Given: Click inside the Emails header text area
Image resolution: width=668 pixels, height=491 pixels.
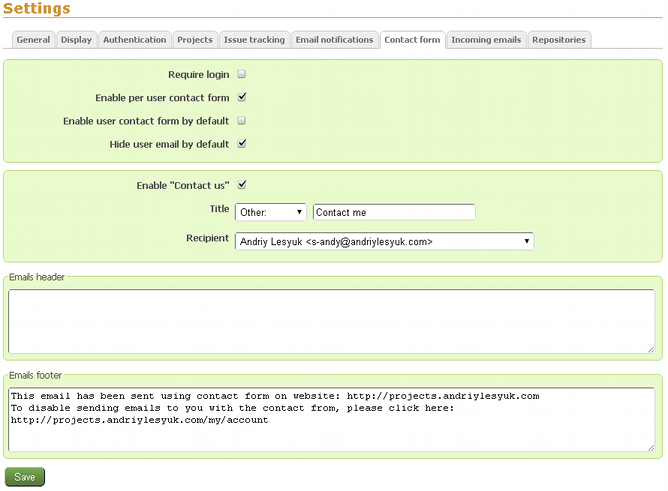Looking at the screenshot, I should [x=331, y=321].
